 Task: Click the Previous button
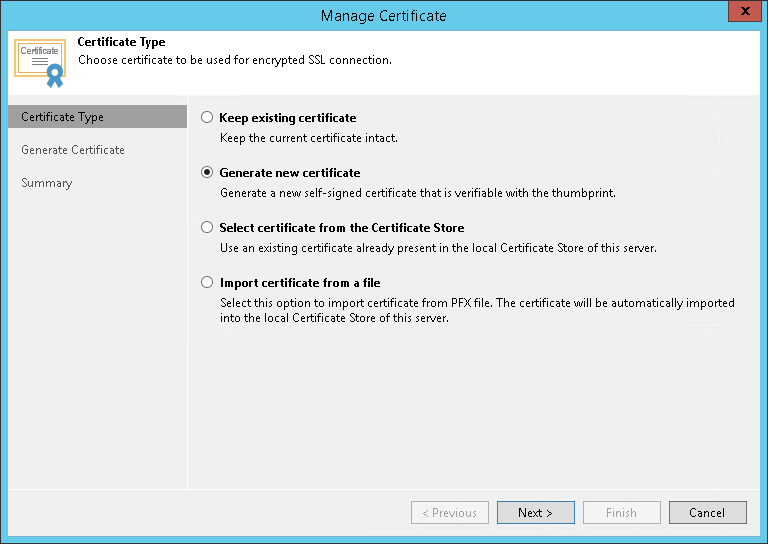[x=449, y=513]
